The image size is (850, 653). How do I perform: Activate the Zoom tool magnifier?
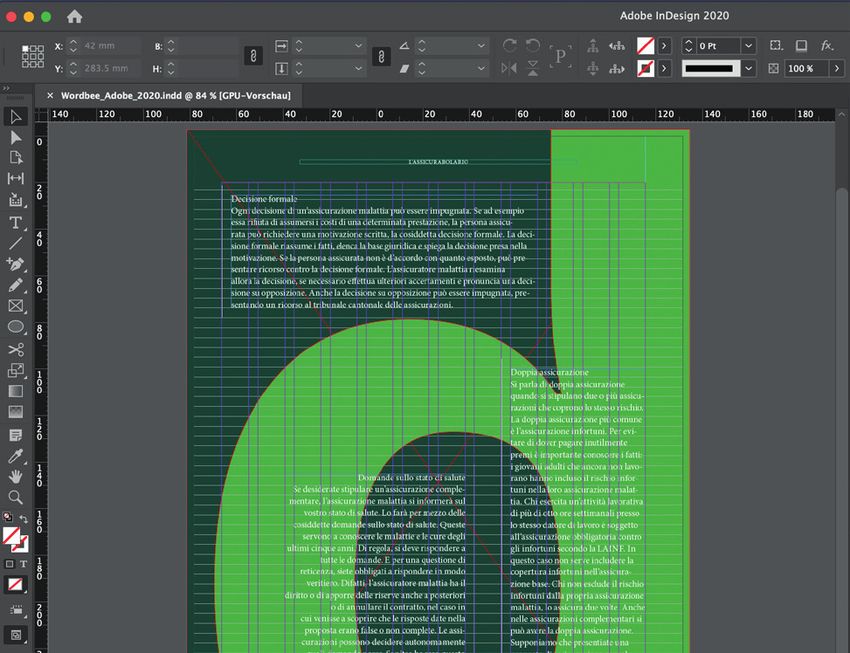[16, 497]
